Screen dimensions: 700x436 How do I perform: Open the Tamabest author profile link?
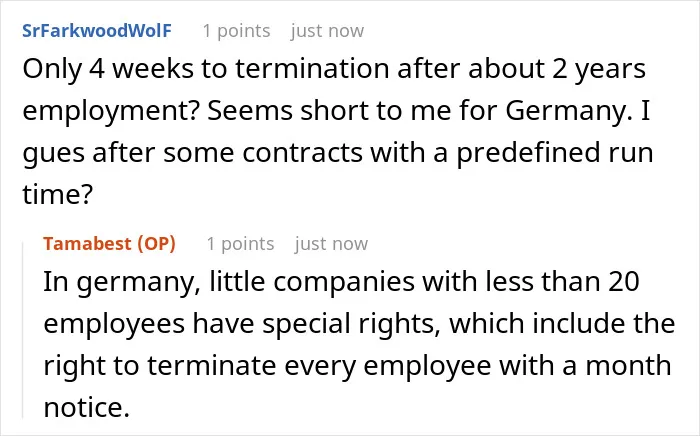tap(88, 244)
